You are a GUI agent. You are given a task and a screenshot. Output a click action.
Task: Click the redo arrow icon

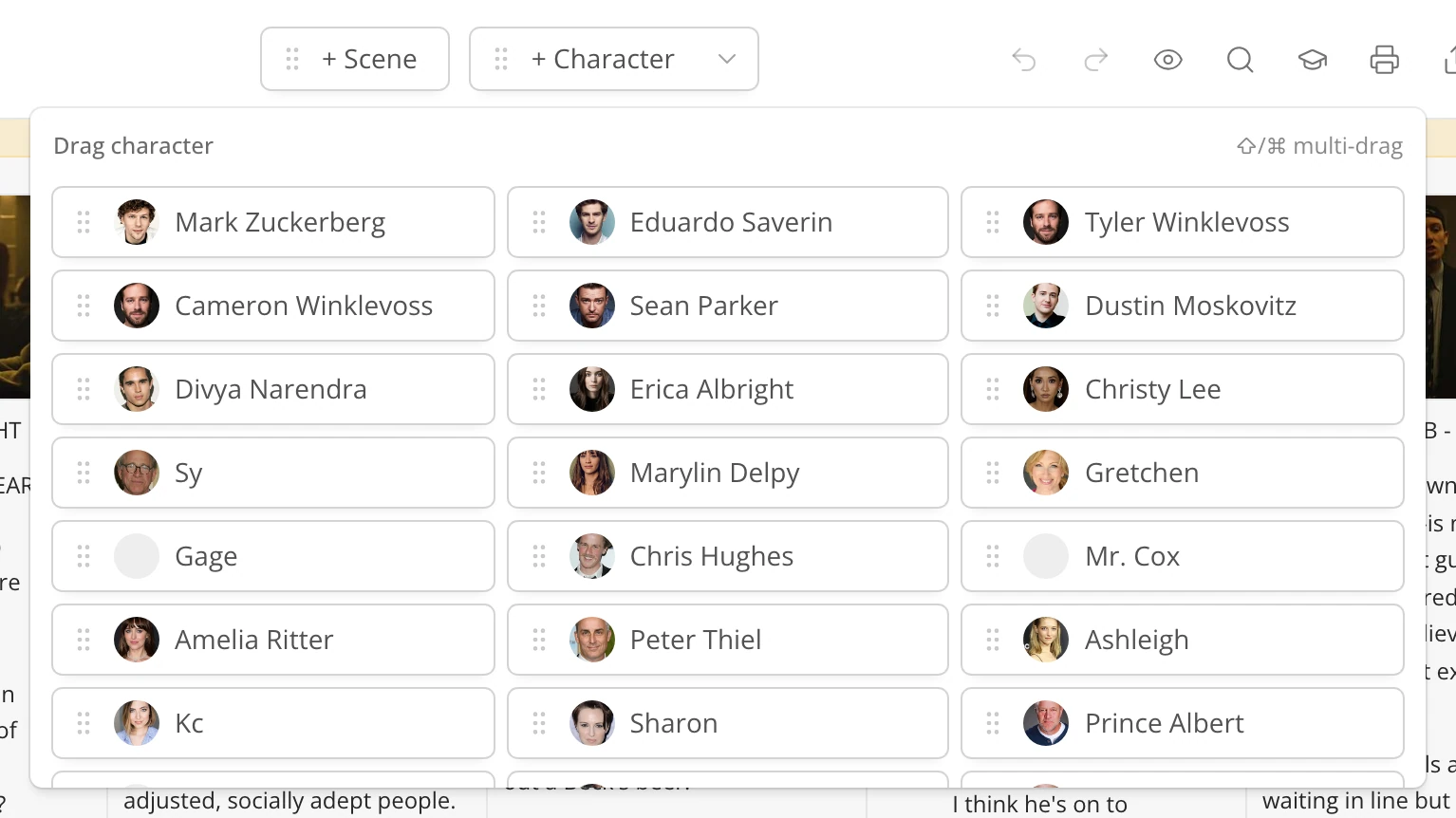[x=1096, y=60]
